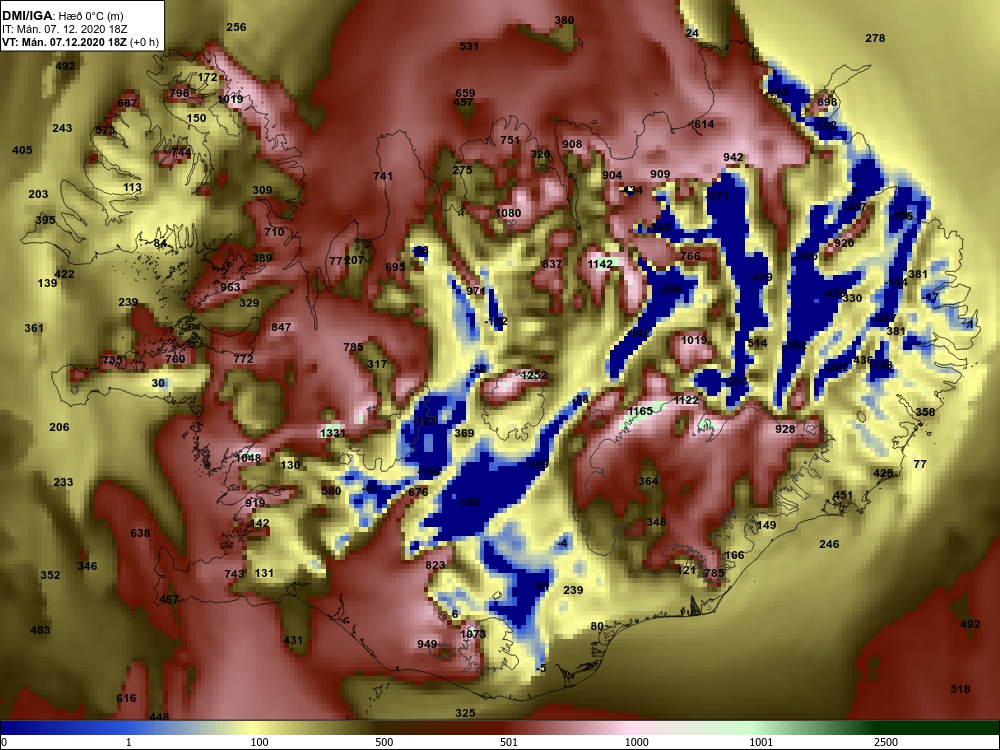
Task: Click the map value '743'
Action: pos(235,574)
